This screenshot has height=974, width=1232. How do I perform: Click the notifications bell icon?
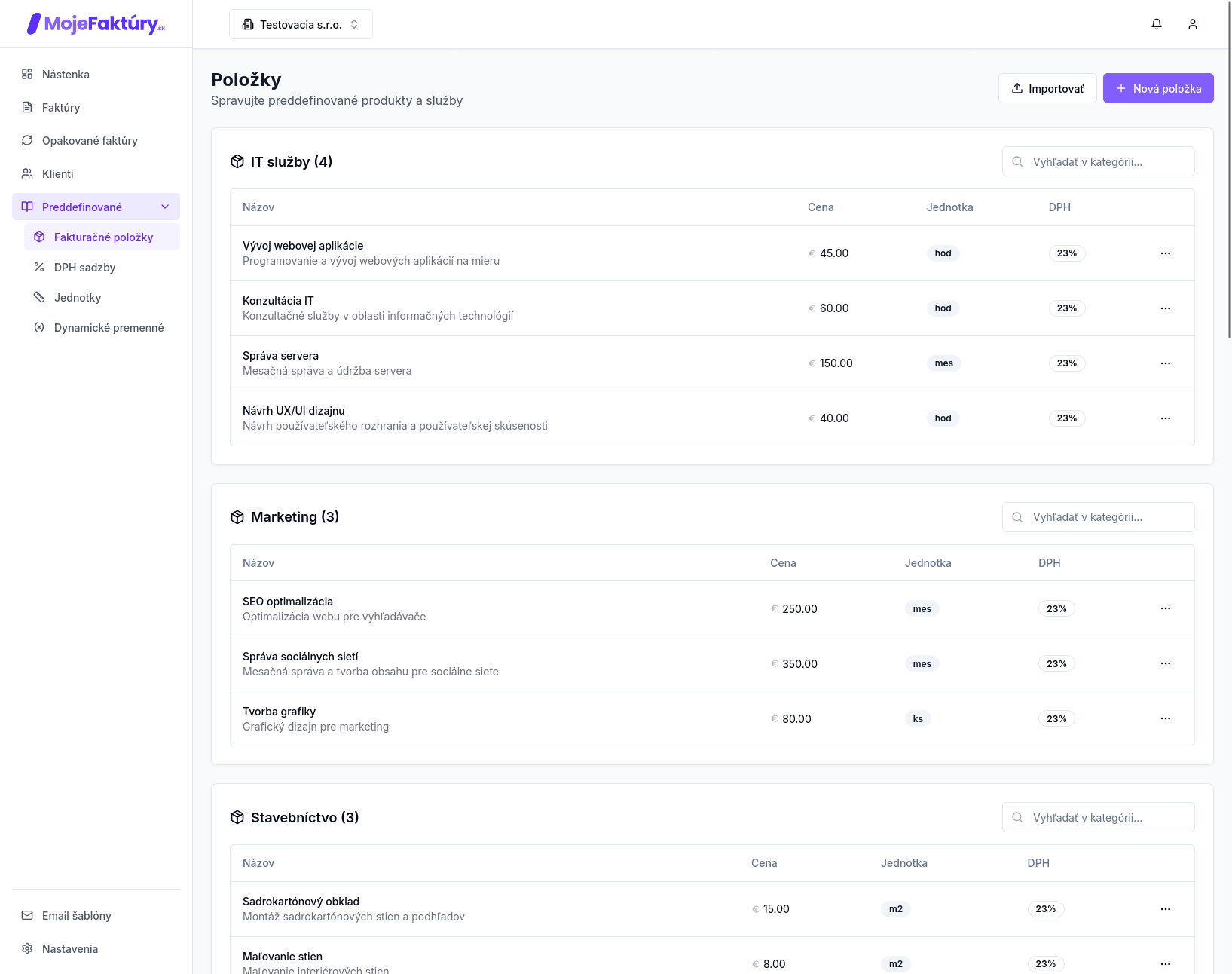pos(1157,24)
